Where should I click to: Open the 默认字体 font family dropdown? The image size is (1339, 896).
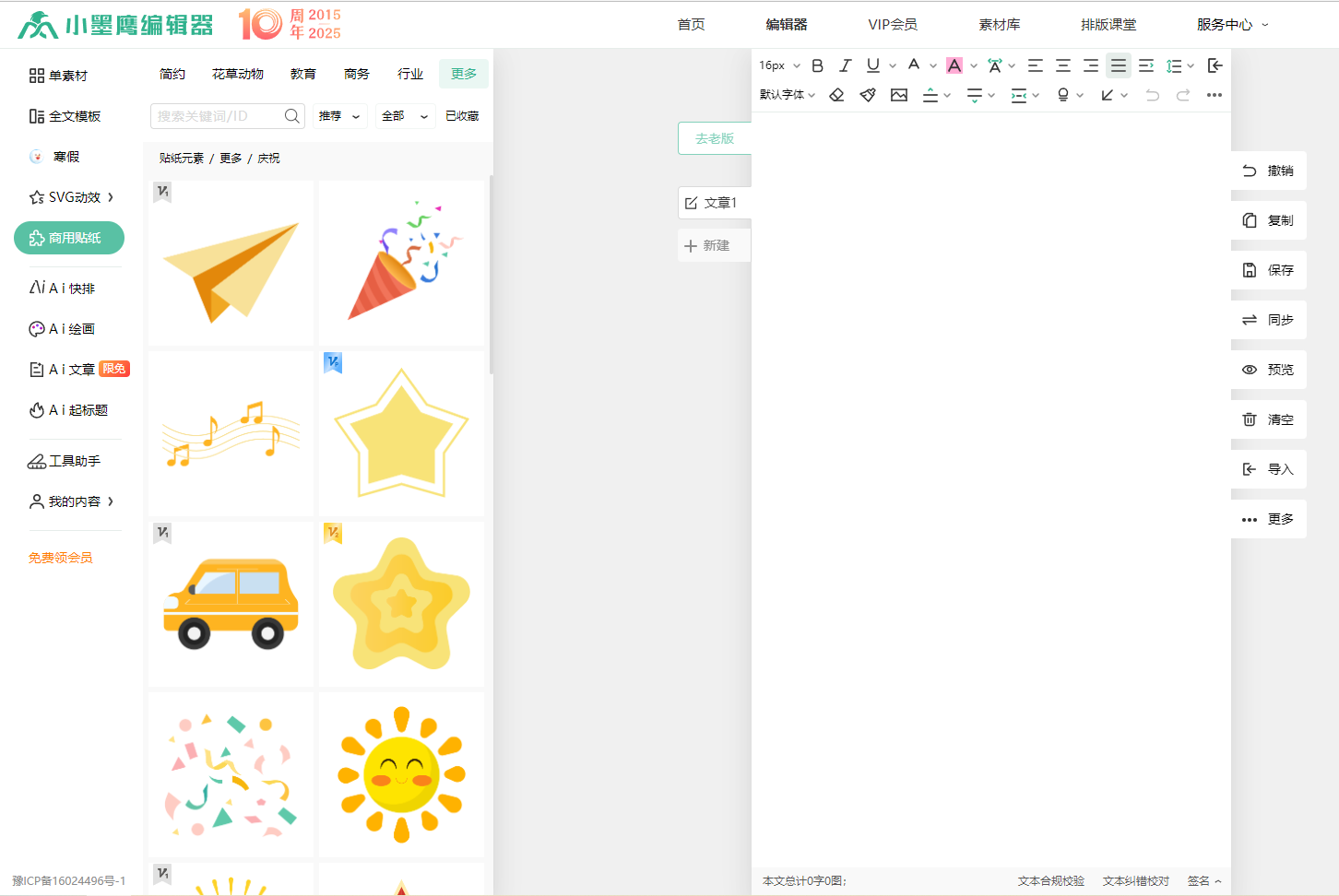(x=787, y=95)
